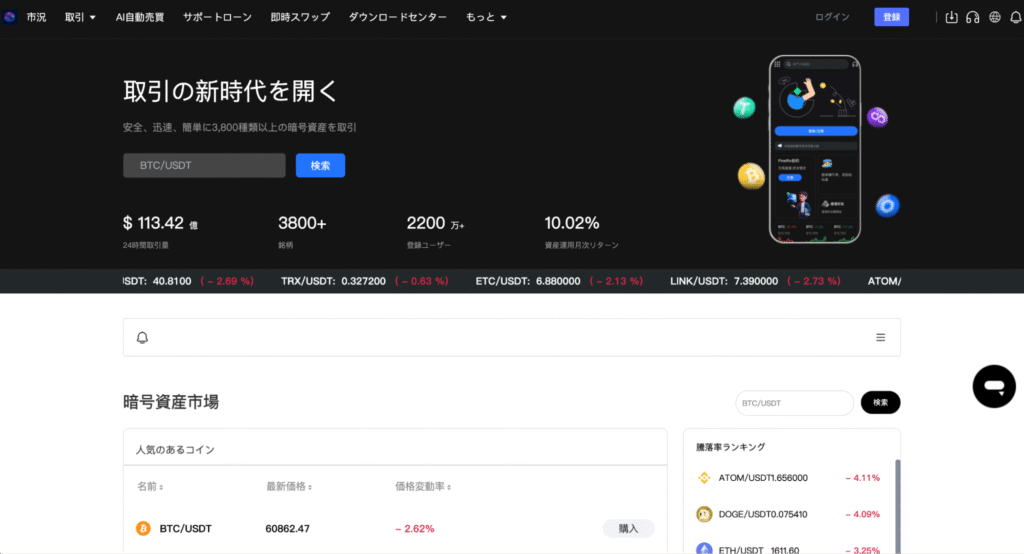Click the site logo icon
The height and width of the screenshot is (554, 1024).
tap(9, 17)
